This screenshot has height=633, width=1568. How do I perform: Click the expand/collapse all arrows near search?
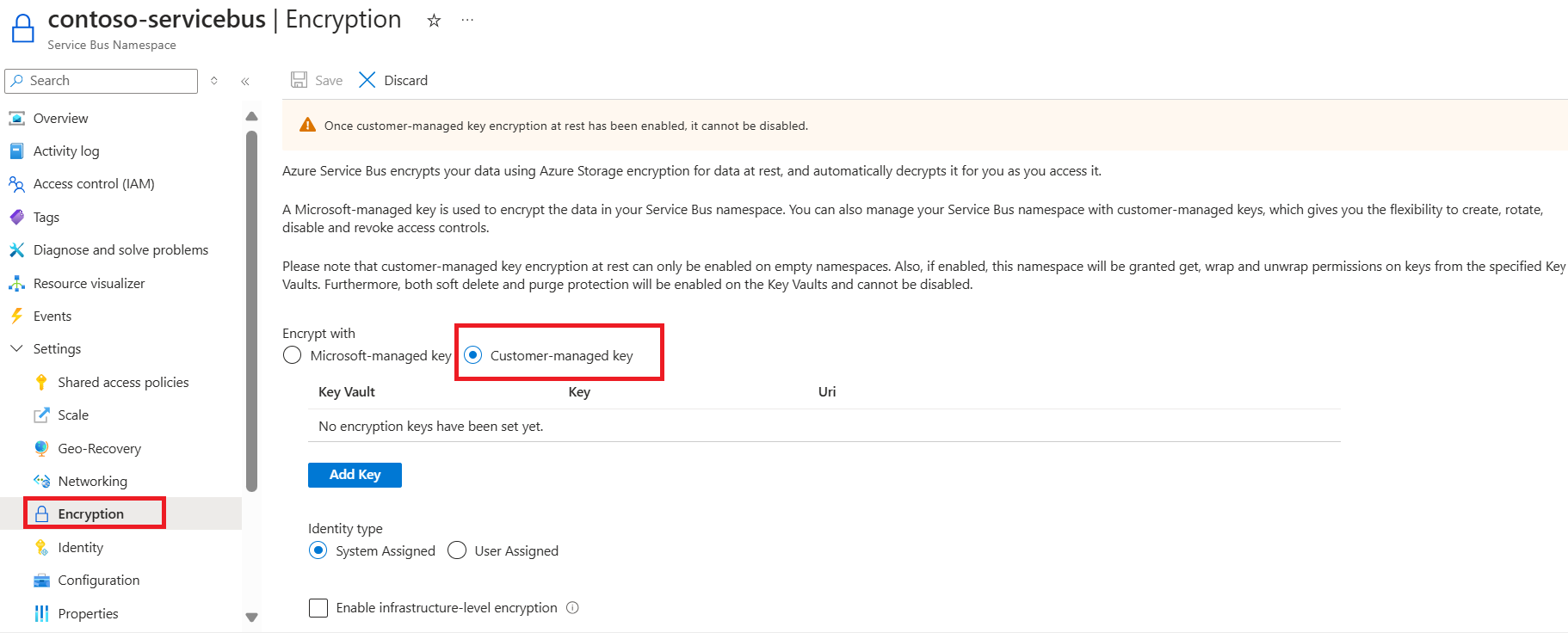click(214, 81)
